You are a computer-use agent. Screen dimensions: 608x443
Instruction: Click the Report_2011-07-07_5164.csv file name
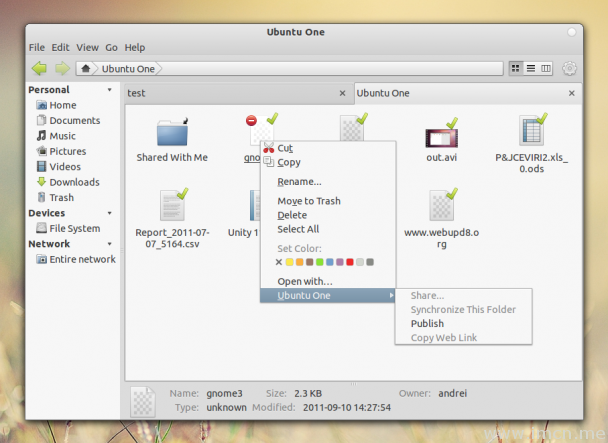[x=173, y=238]
